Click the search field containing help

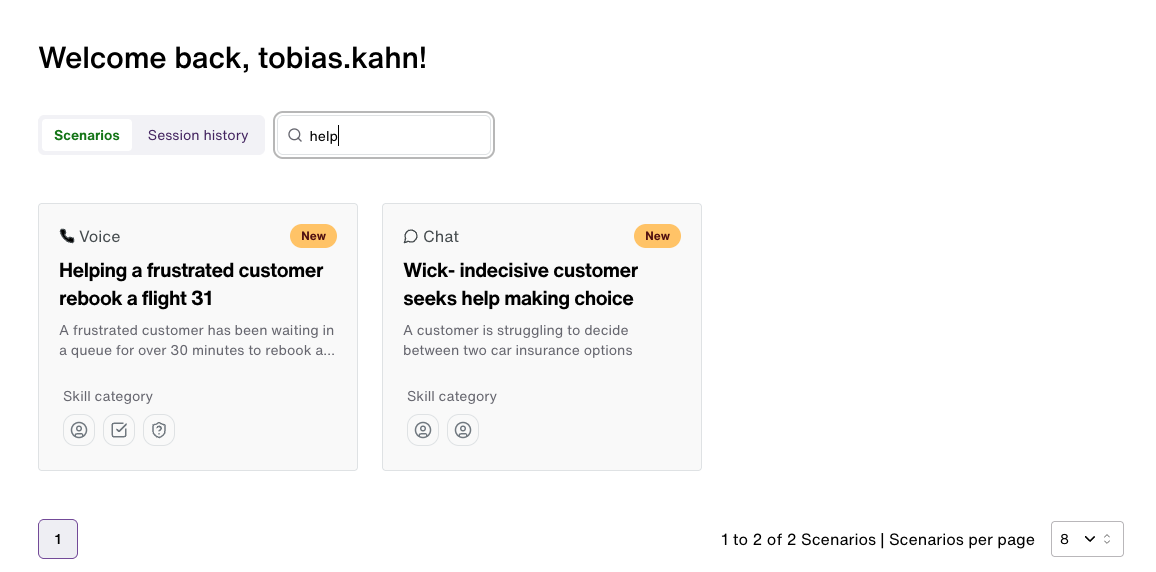(384, 135)
